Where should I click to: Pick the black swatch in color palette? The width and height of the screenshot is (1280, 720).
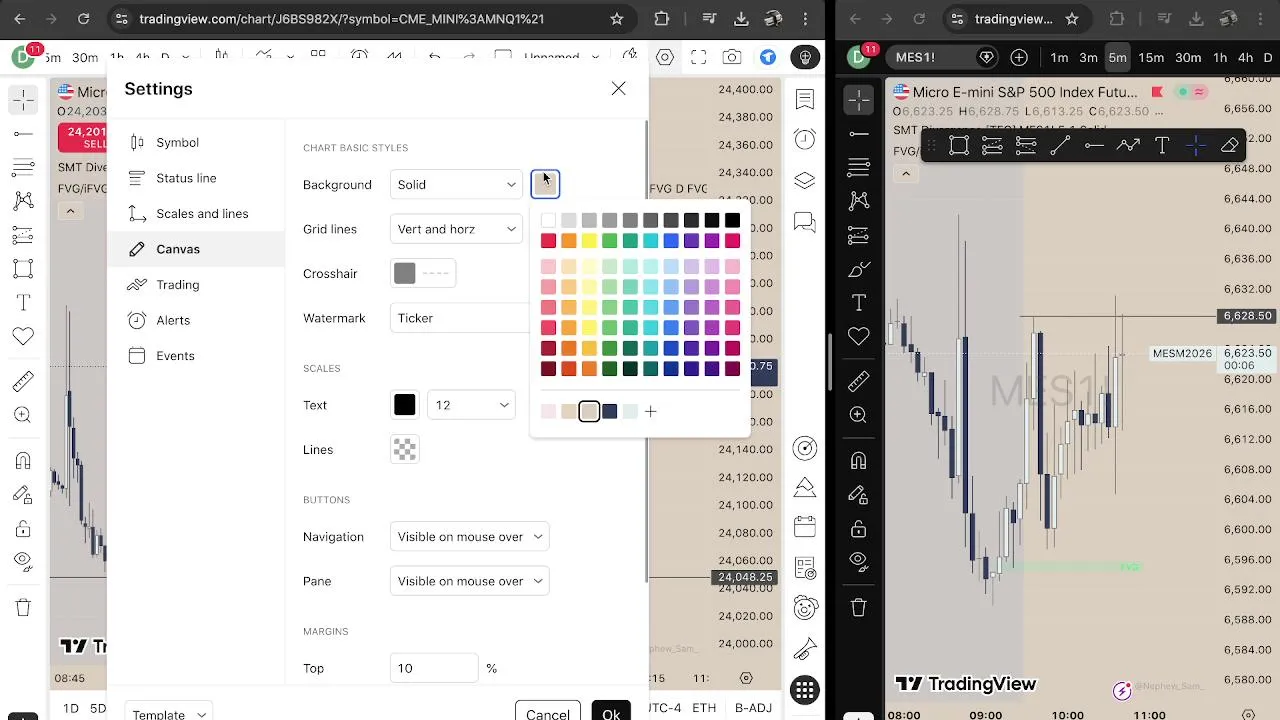tap(733, 220)
